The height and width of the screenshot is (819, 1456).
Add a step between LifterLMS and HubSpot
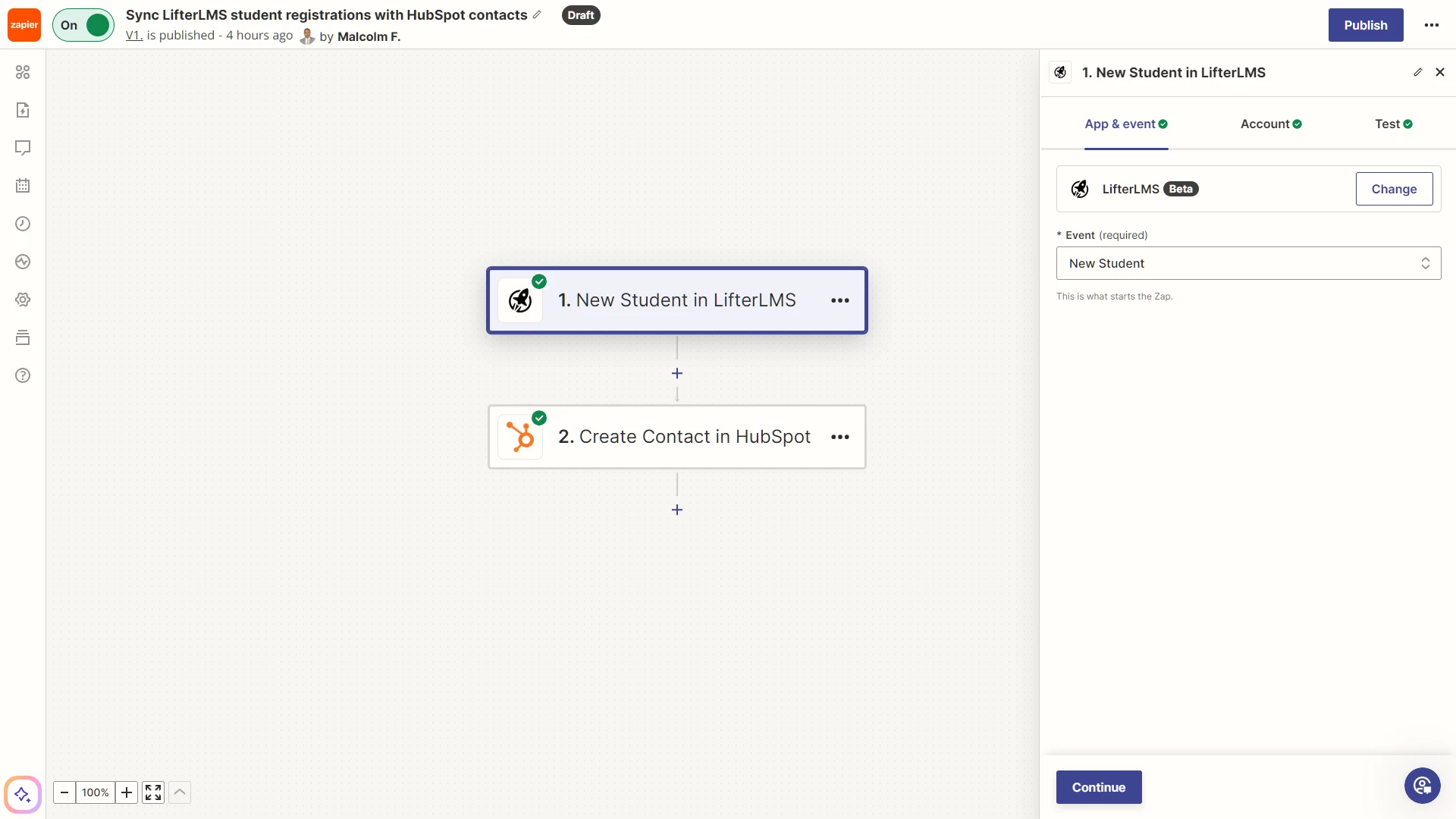[677, 373]
